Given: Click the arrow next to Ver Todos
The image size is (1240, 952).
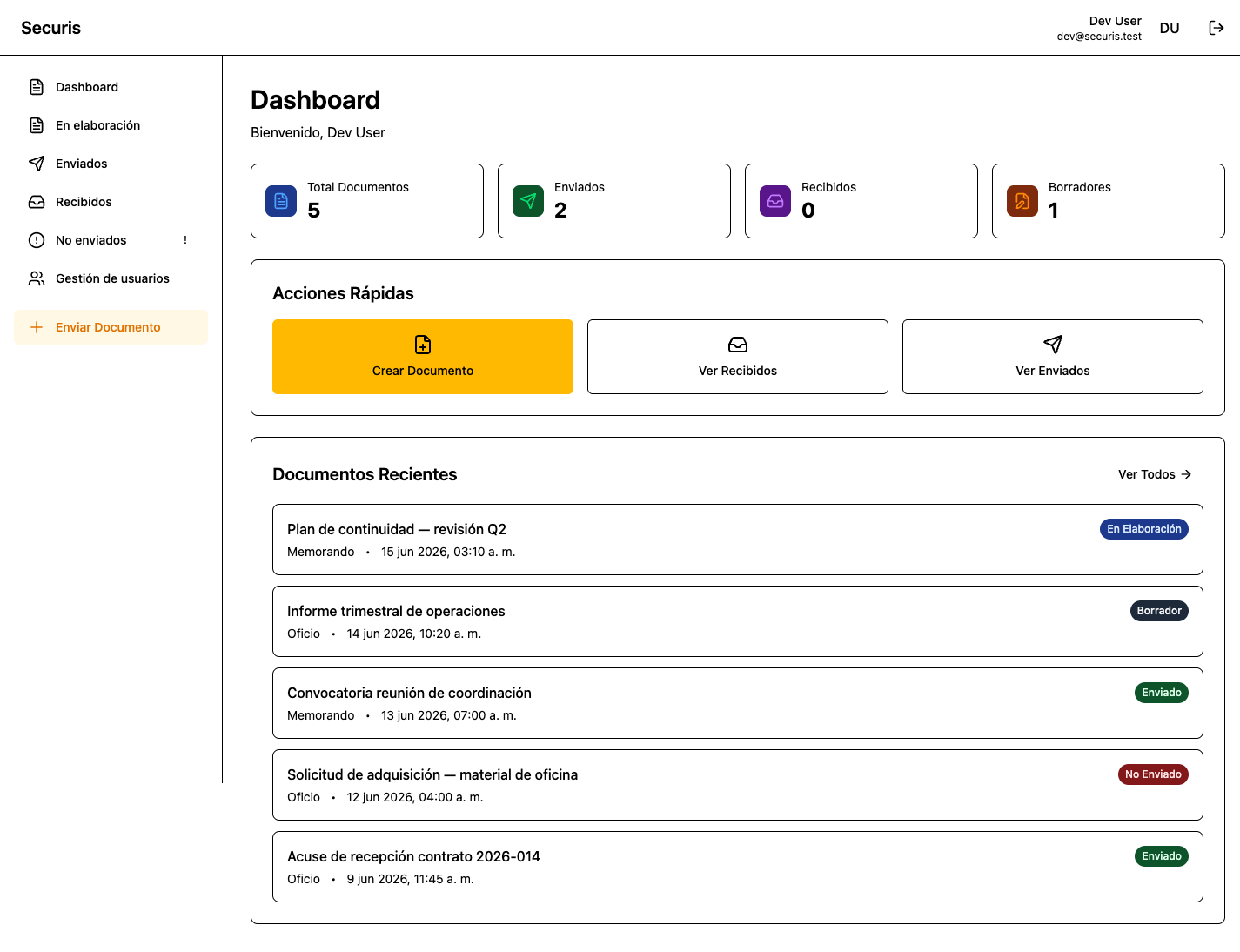Looking at the screenshot, I should (1186, 474).
